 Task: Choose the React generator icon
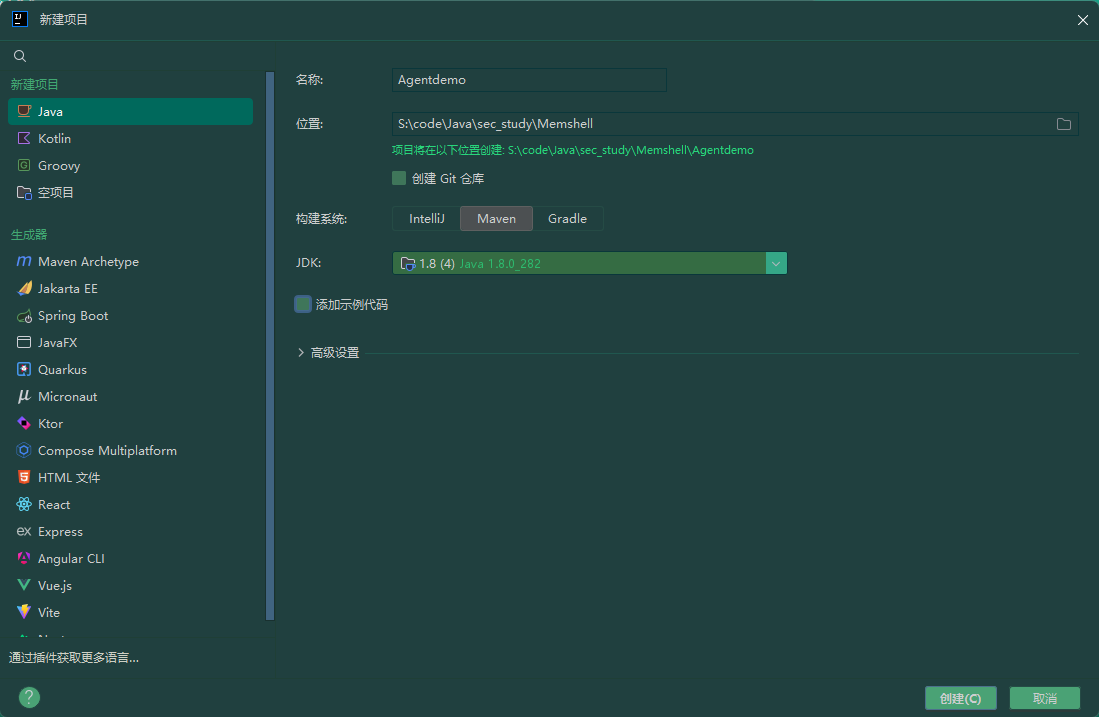tap(24, 505)
